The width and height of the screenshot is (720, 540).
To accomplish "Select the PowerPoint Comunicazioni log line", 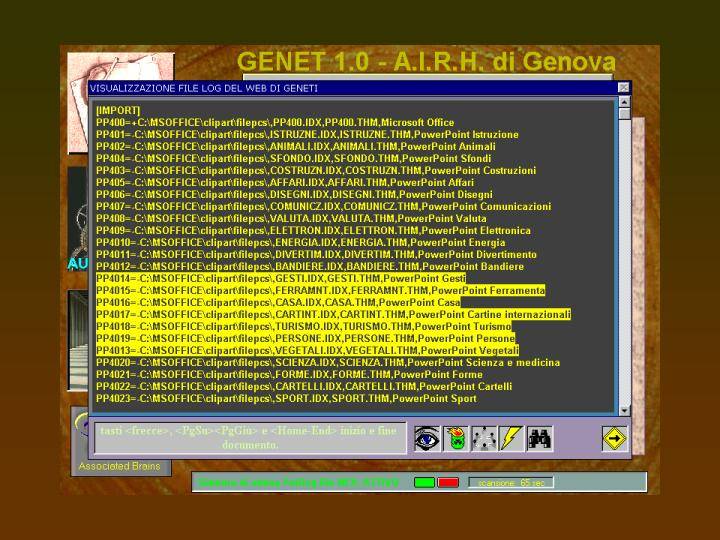I will click(324, 206).
